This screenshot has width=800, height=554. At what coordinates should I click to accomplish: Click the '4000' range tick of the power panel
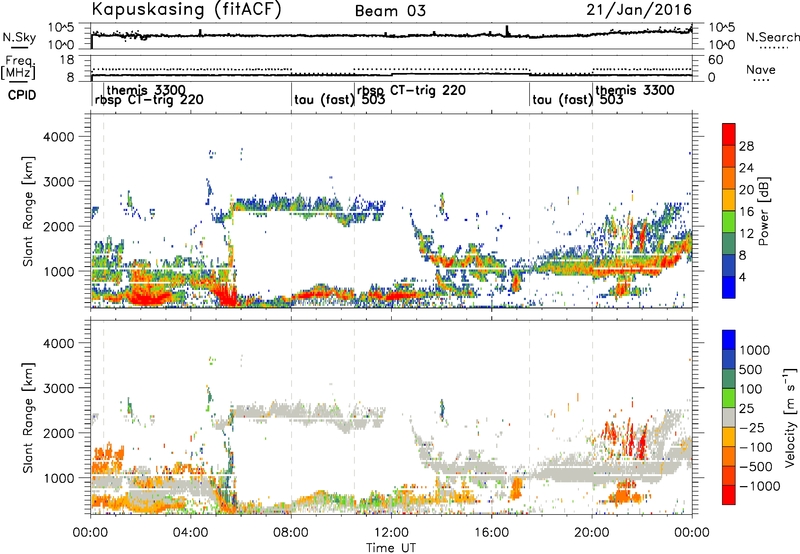click(x=59, y=137)
